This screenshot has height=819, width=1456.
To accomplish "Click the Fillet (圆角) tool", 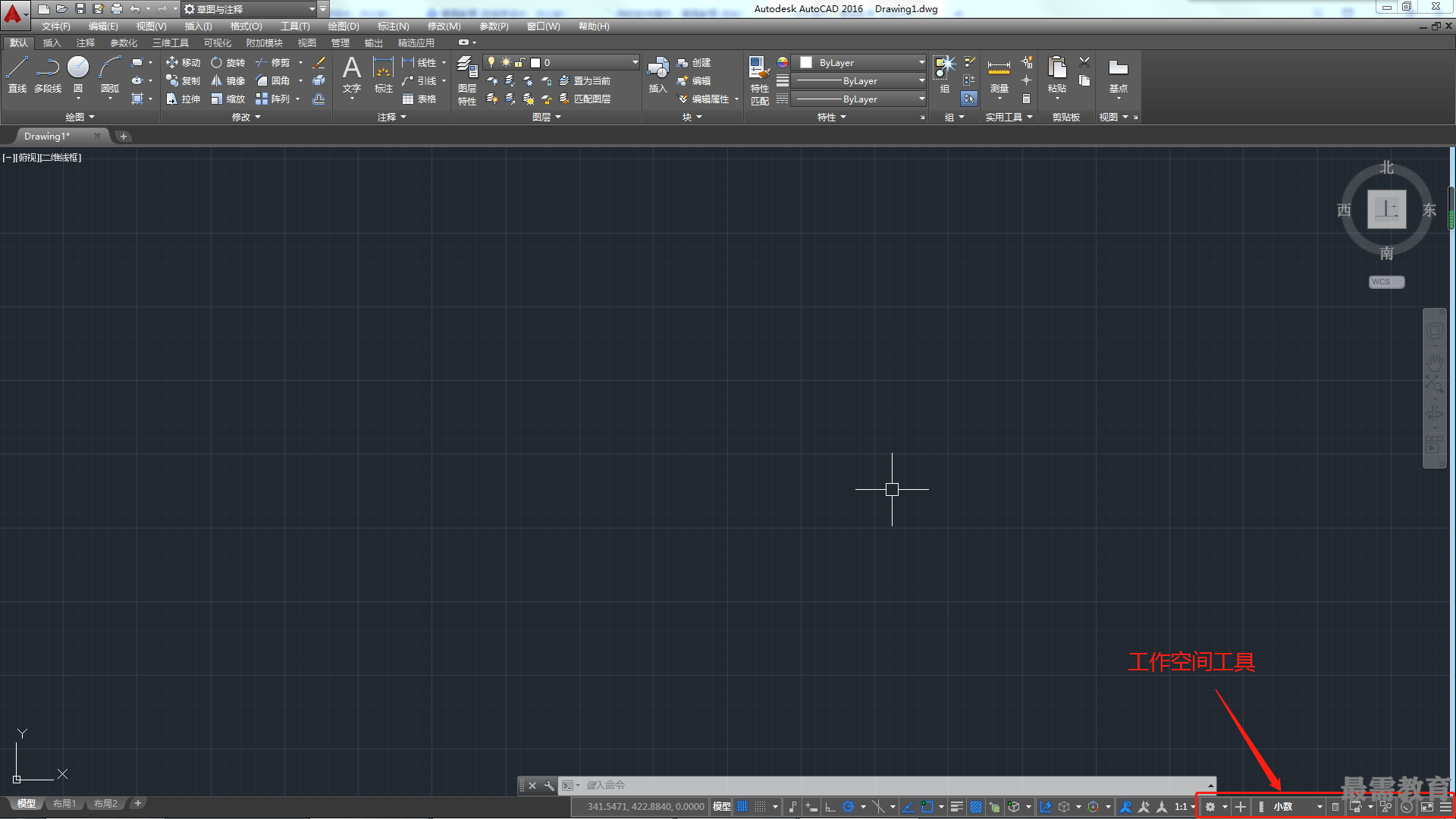I will pos(273,80).
